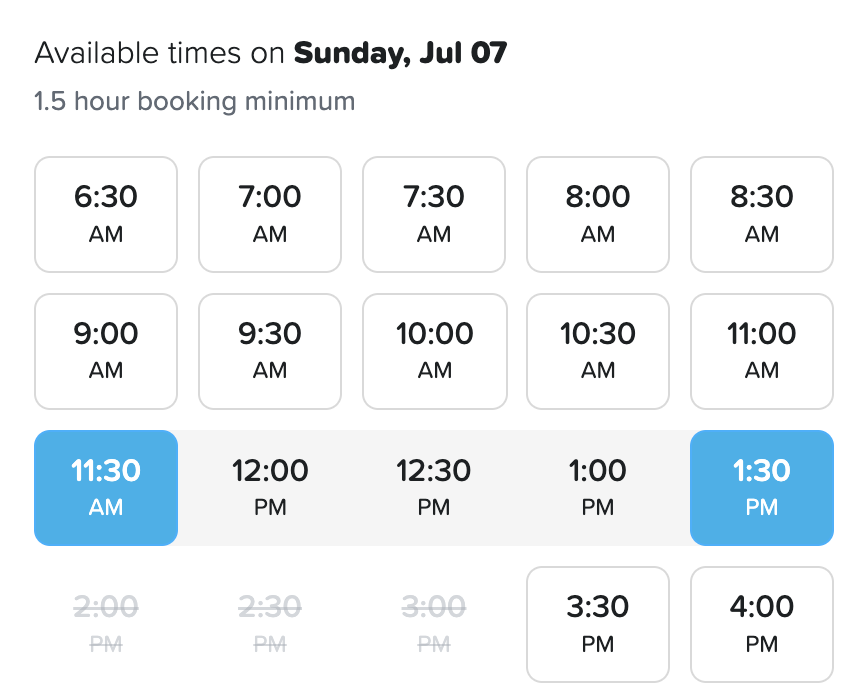
Task: Choose the 7:00 AM booking time
Action: click(270, 214)
